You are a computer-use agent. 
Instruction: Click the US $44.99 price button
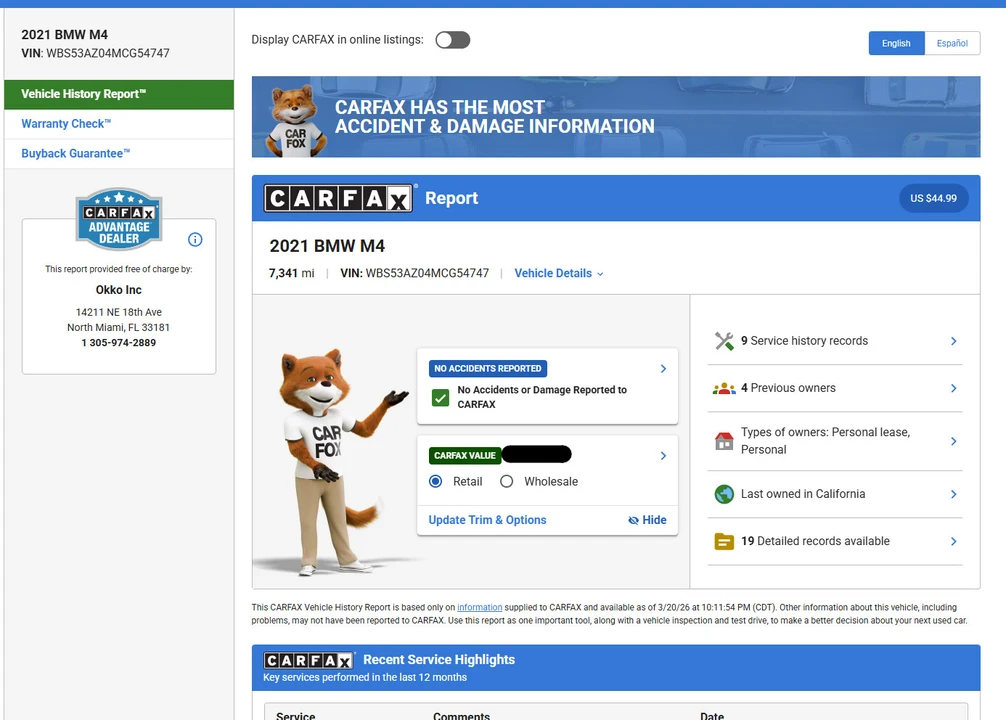coord(934,198)
